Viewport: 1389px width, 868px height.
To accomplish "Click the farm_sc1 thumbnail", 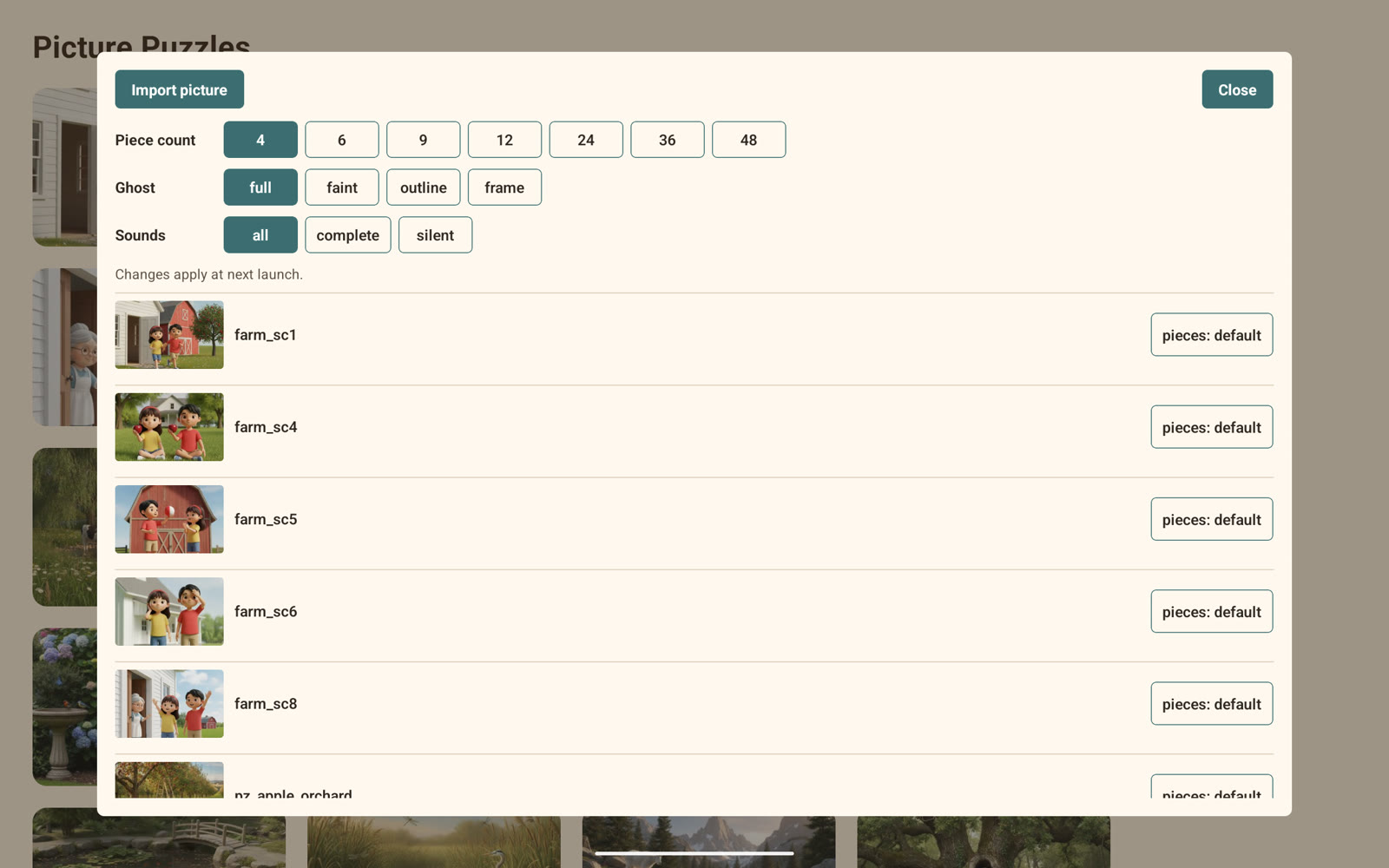I will 169,335.
